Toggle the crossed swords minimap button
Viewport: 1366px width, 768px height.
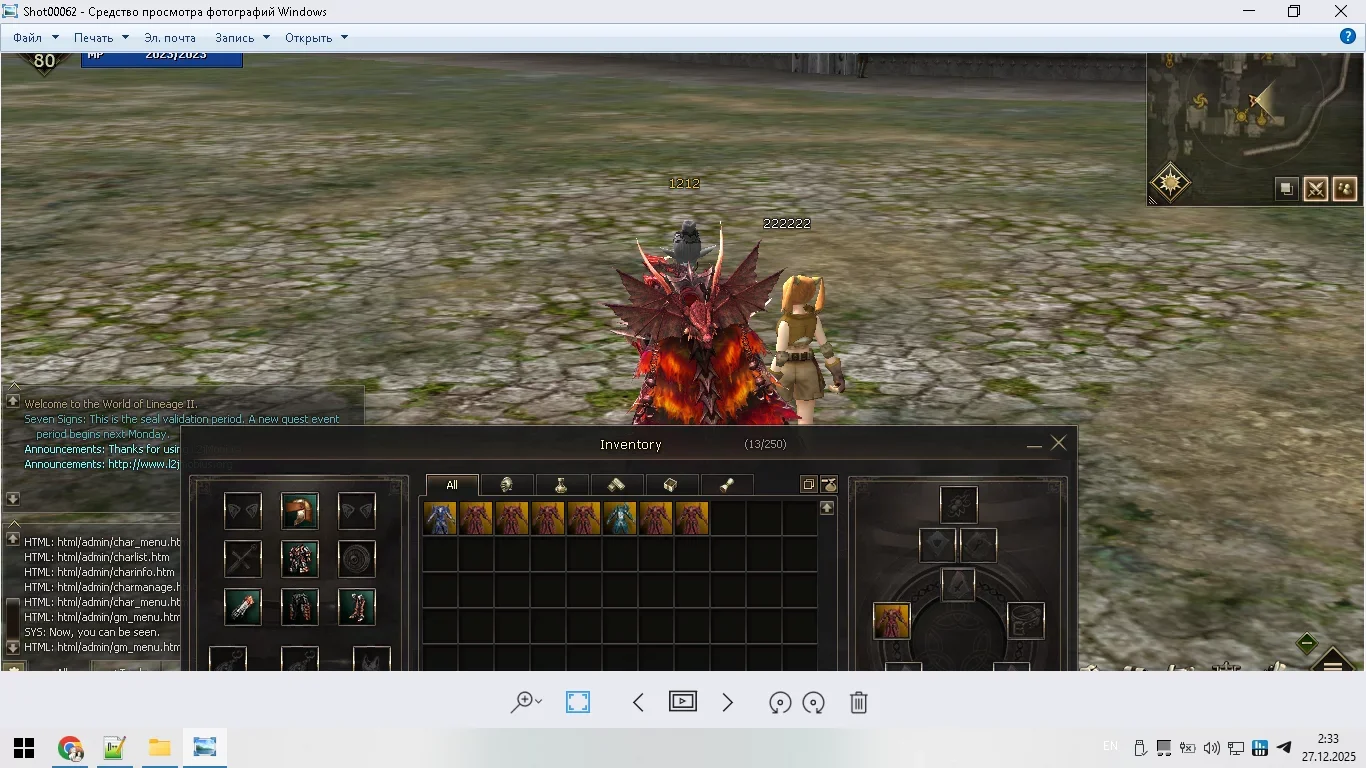(1315, 188)
